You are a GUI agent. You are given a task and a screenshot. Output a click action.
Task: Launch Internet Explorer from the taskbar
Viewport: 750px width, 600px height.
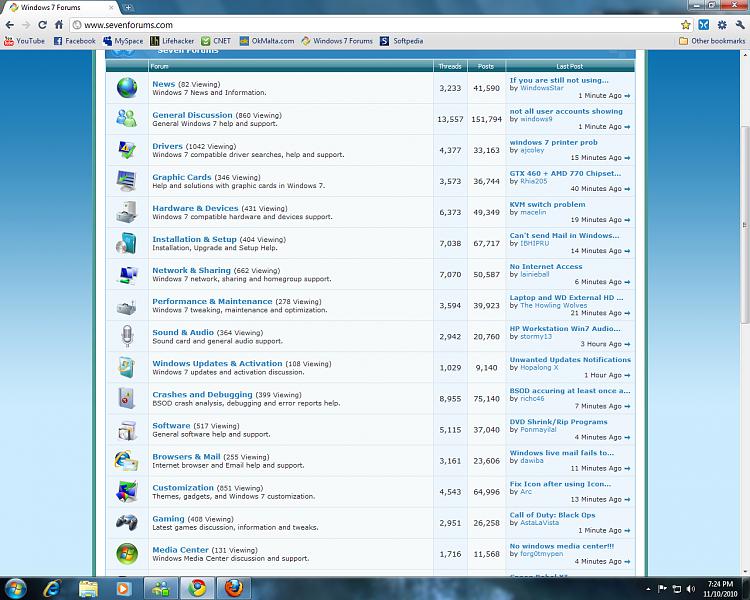pos(52,588)
